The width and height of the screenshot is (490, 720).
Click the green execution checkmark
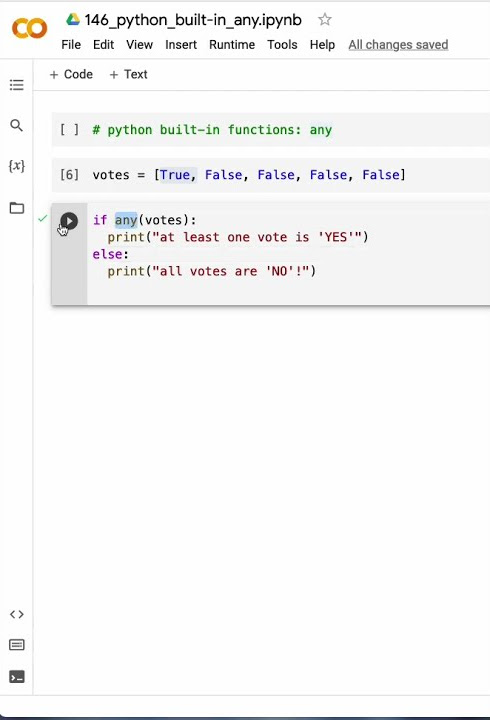(43, 219)
